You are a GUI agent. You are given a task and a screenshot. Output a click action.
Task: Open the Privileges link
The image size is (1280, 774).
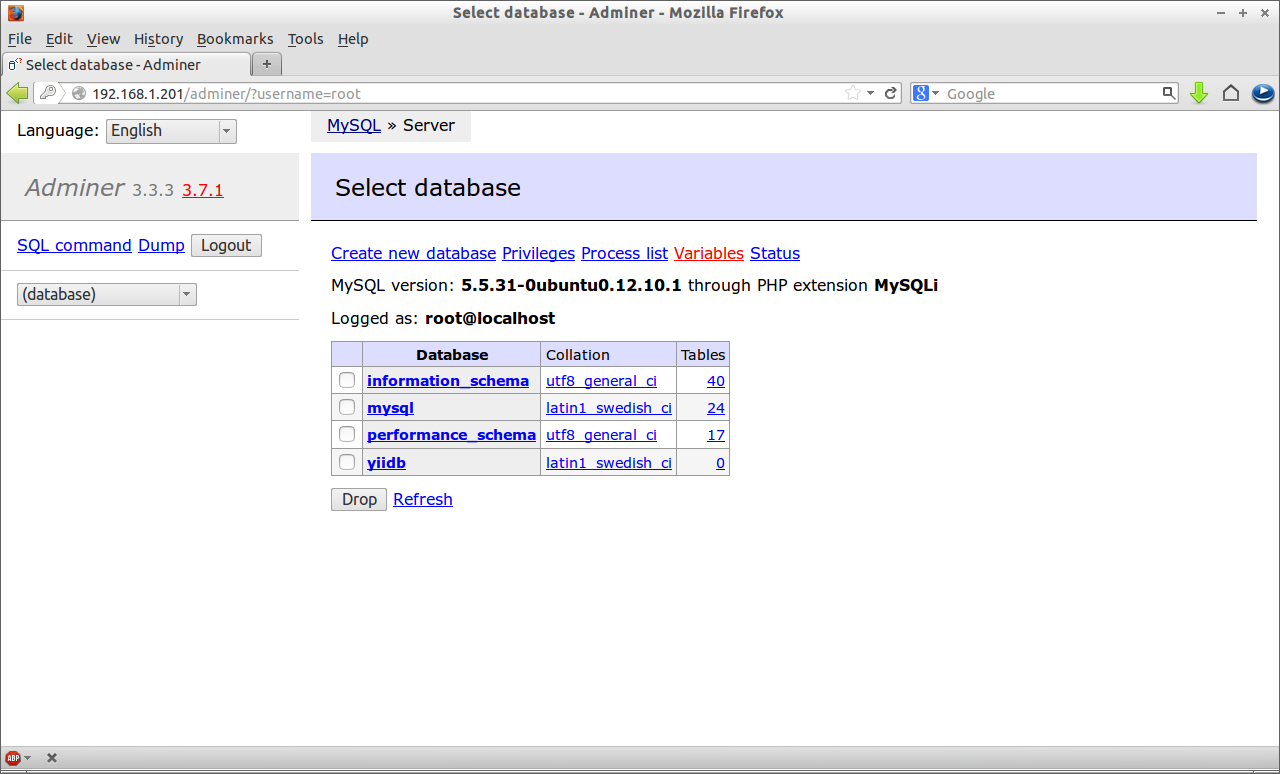538,253
